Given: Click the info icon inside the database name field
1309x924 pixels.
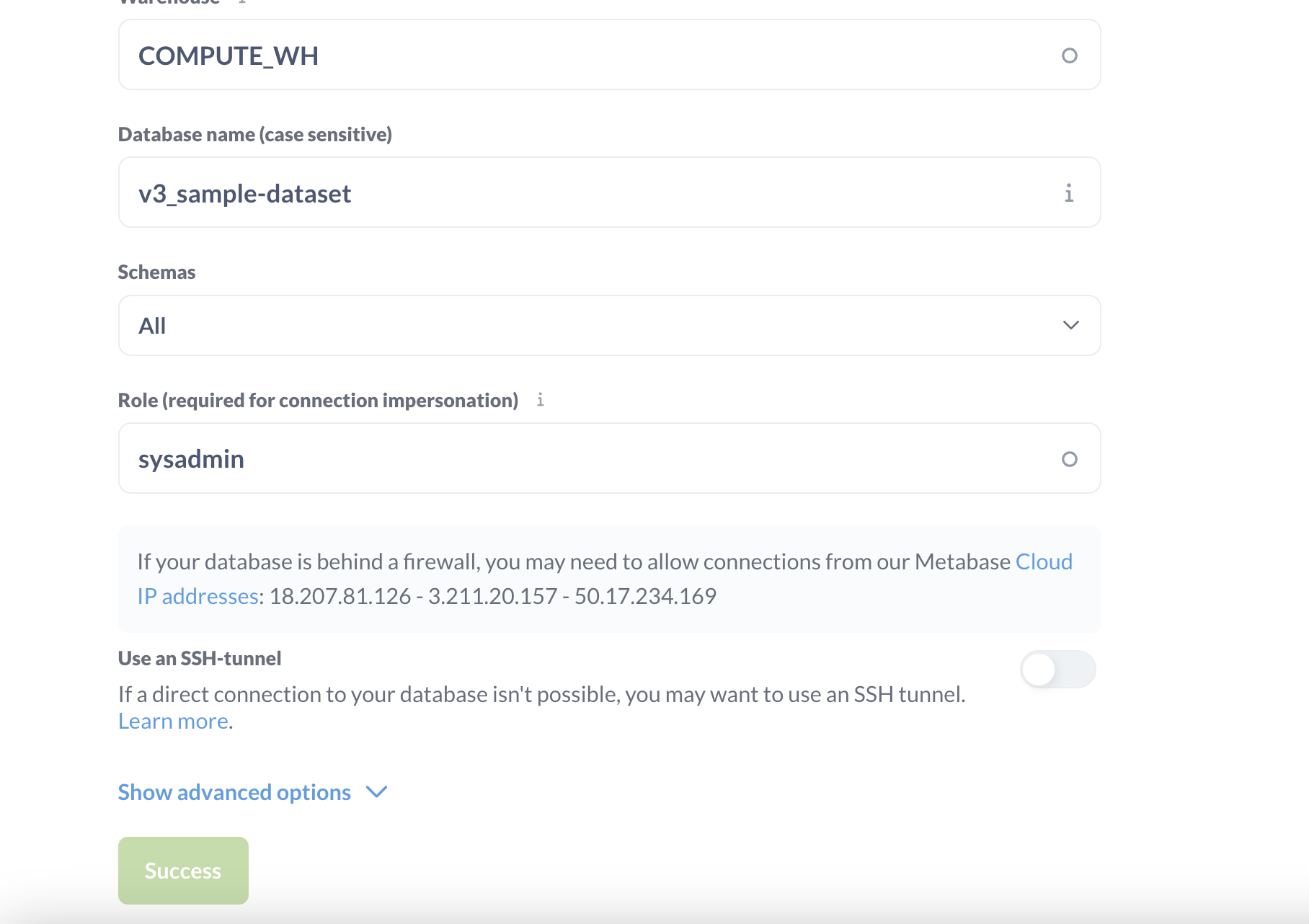Looking at the screenshot, I should tap(1070, 192).
